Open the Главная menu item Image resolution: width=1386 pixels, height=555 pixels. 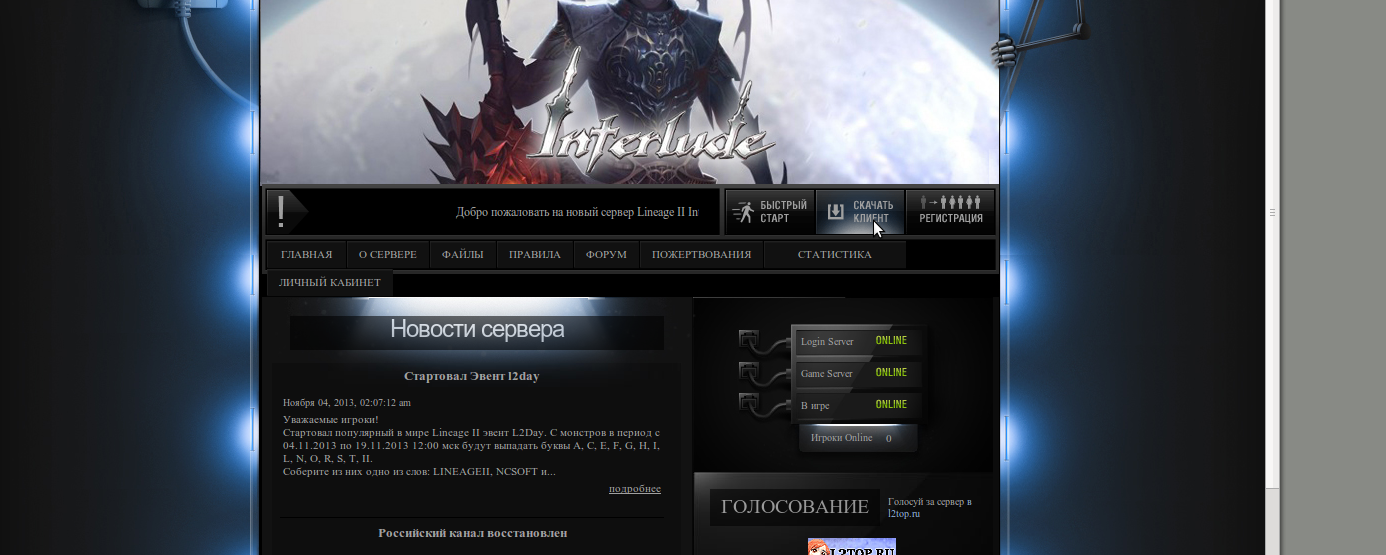coord(306,254)
